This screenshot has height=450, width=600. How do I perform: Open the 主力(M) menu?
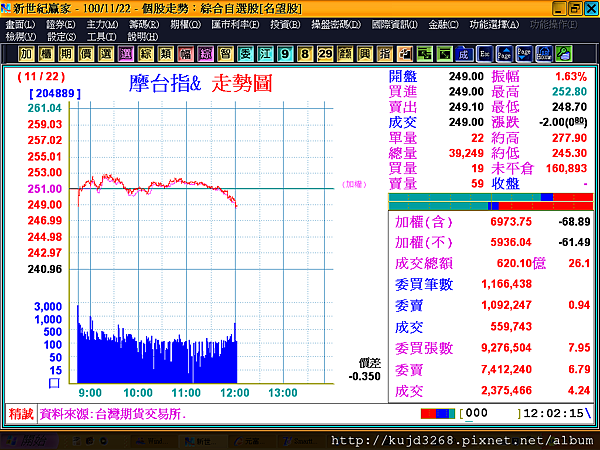click(102, 25)
